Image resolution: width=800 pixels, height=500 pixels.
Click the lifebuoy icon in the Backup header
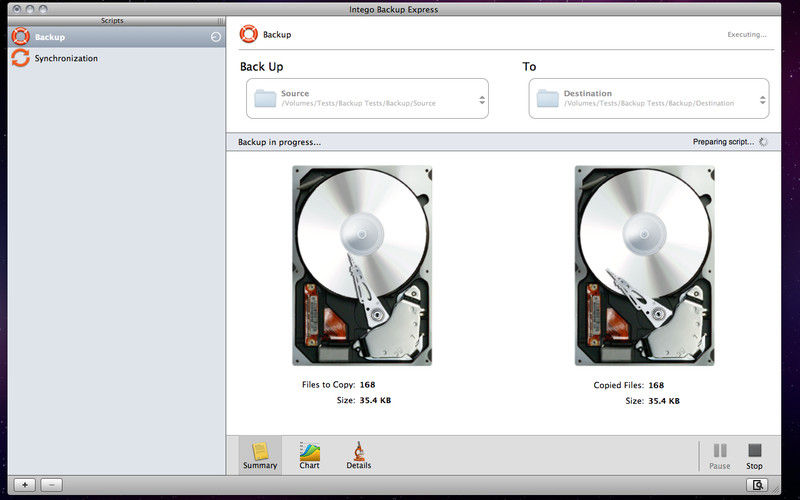[248, 34]
